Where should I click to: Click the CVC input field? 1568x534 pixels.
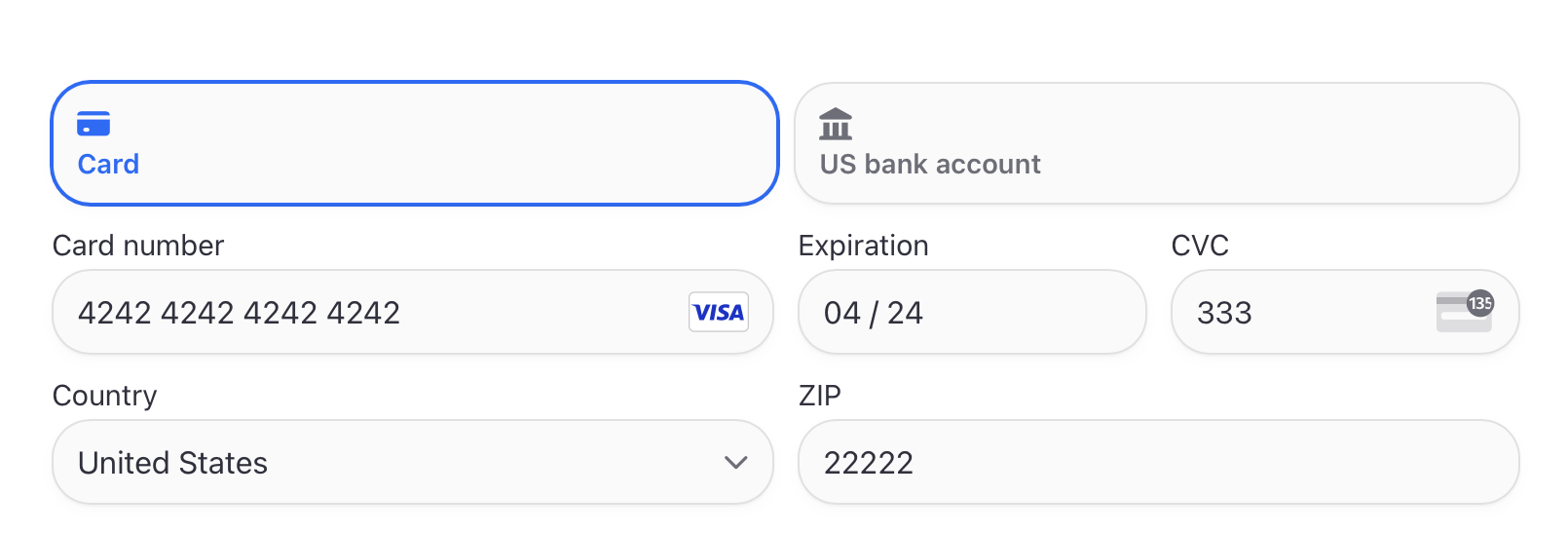1345,312
